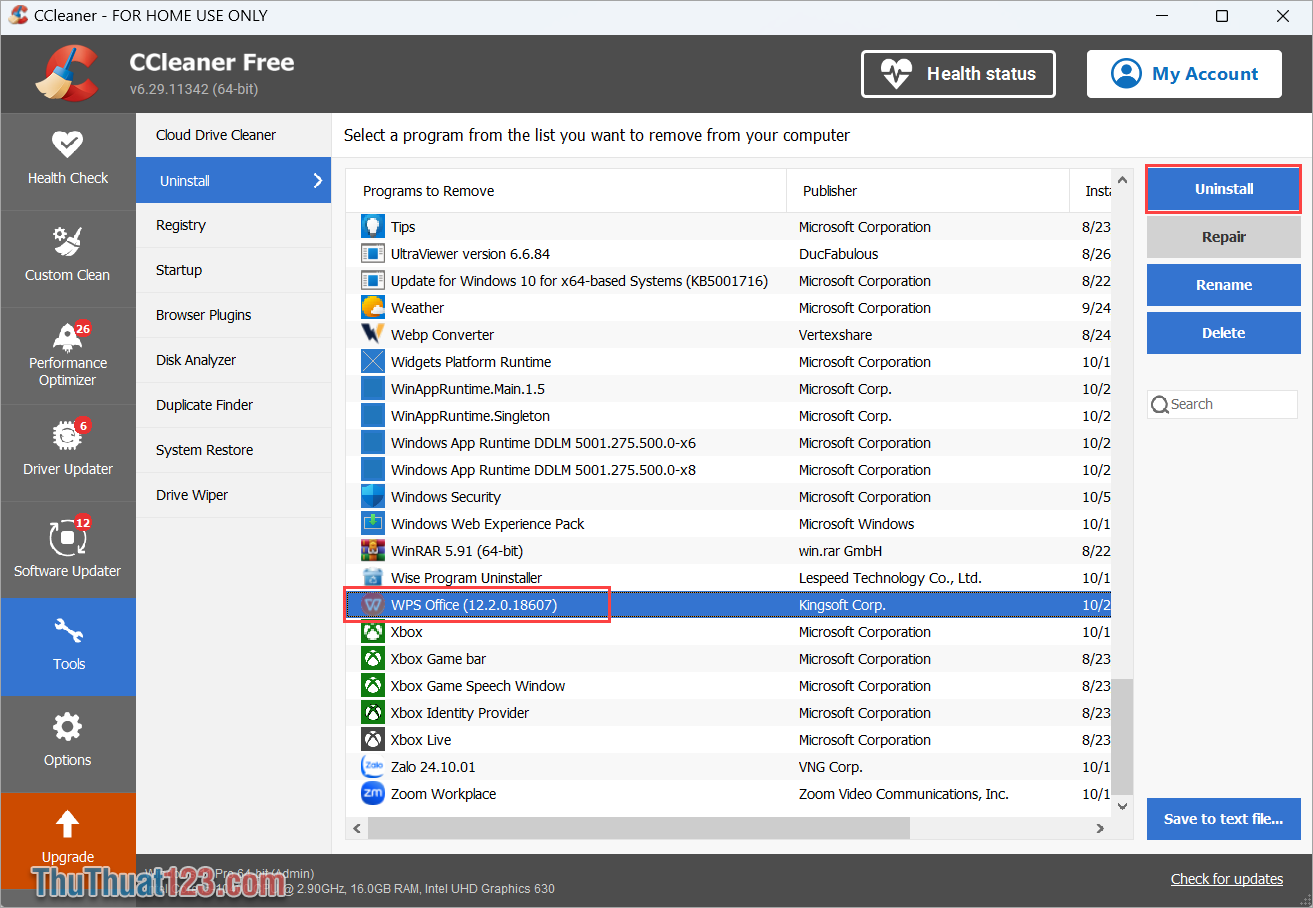Click the Wise Program Uninstaller icon
This screenshot has width=1313, height=908.
372,578
